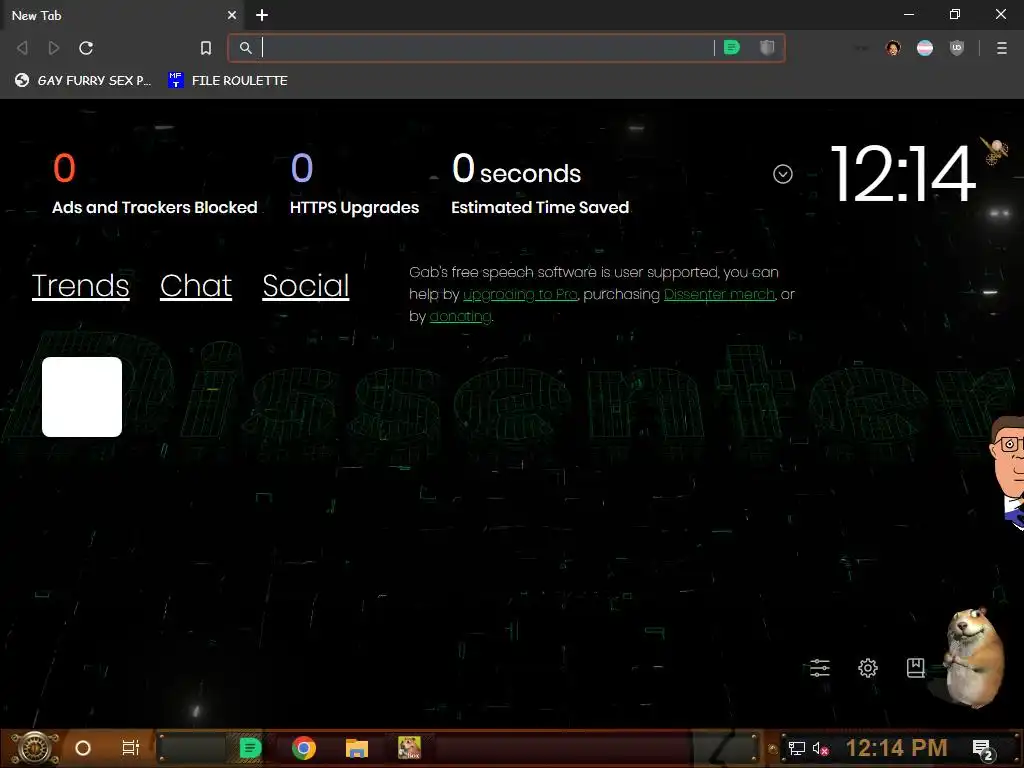Open the DOSBox taskbar icon
This screenshot has width=1024, height=768.
tap(409, 748)
